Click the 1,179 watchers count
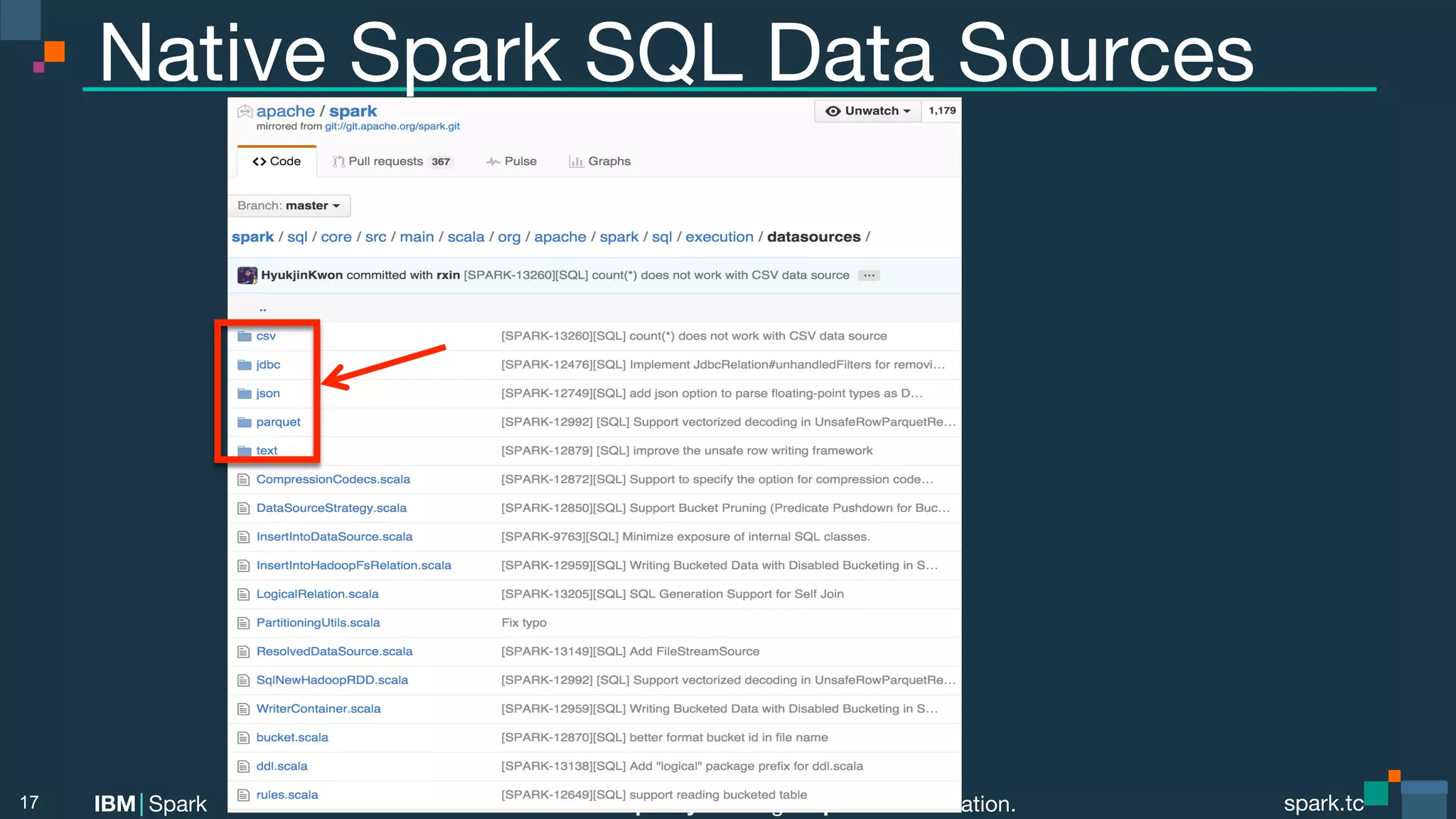 point(942,111)
